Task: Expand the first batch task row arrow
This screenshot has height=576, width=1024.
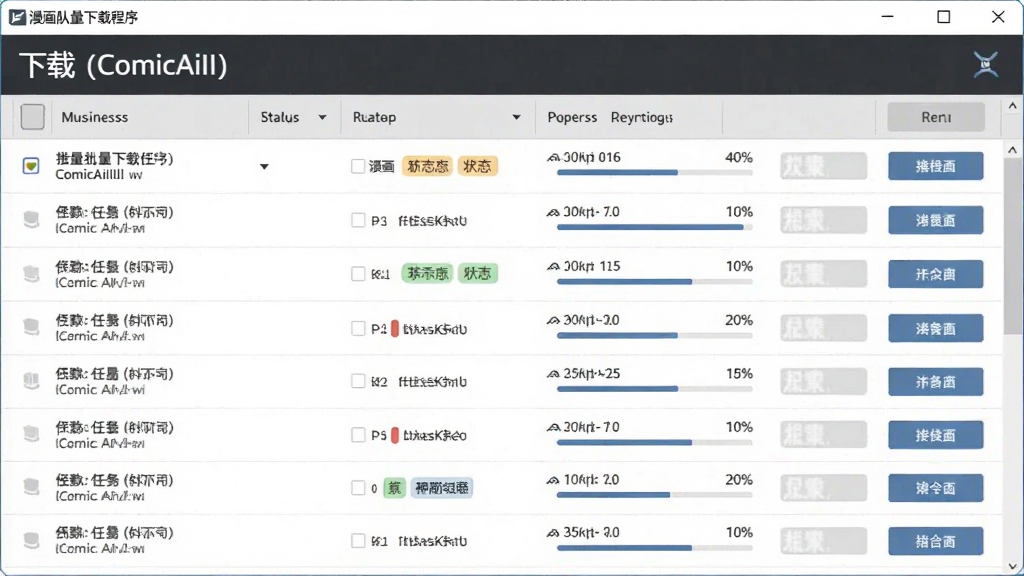Action: [x=264, y=167]
